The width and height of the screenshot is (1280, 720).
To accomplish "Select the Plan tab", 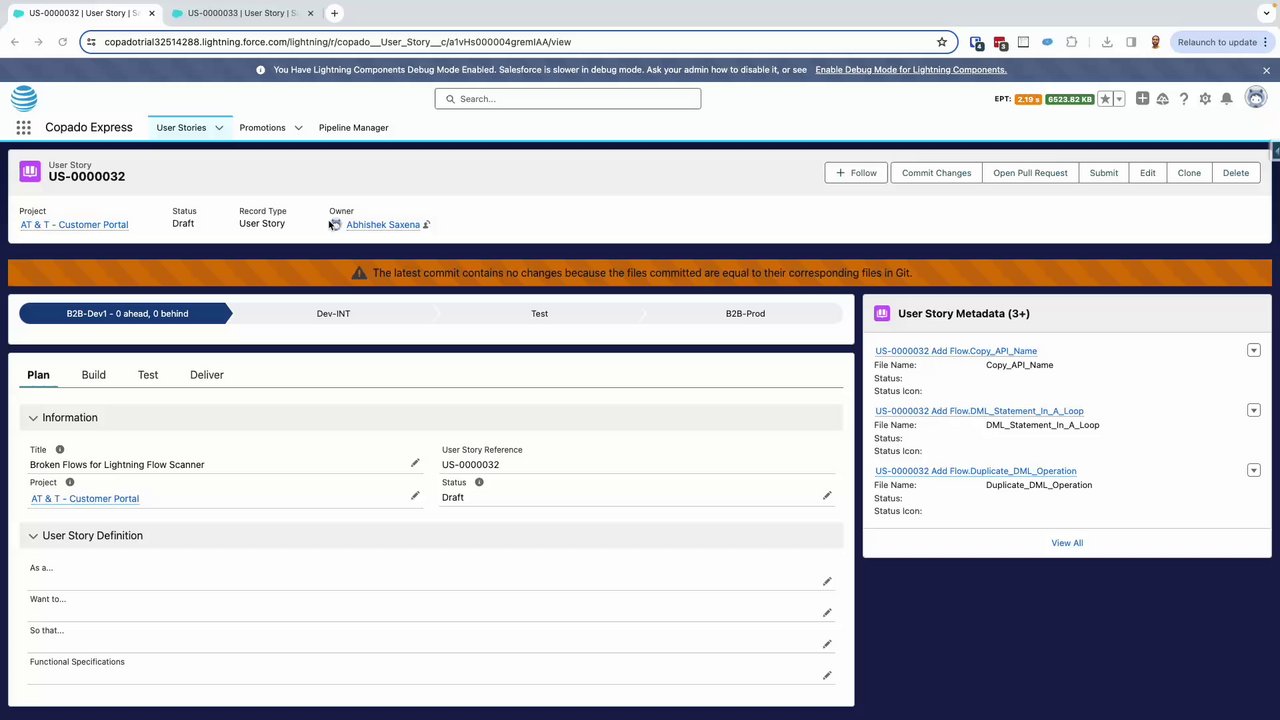I will 38,375.
